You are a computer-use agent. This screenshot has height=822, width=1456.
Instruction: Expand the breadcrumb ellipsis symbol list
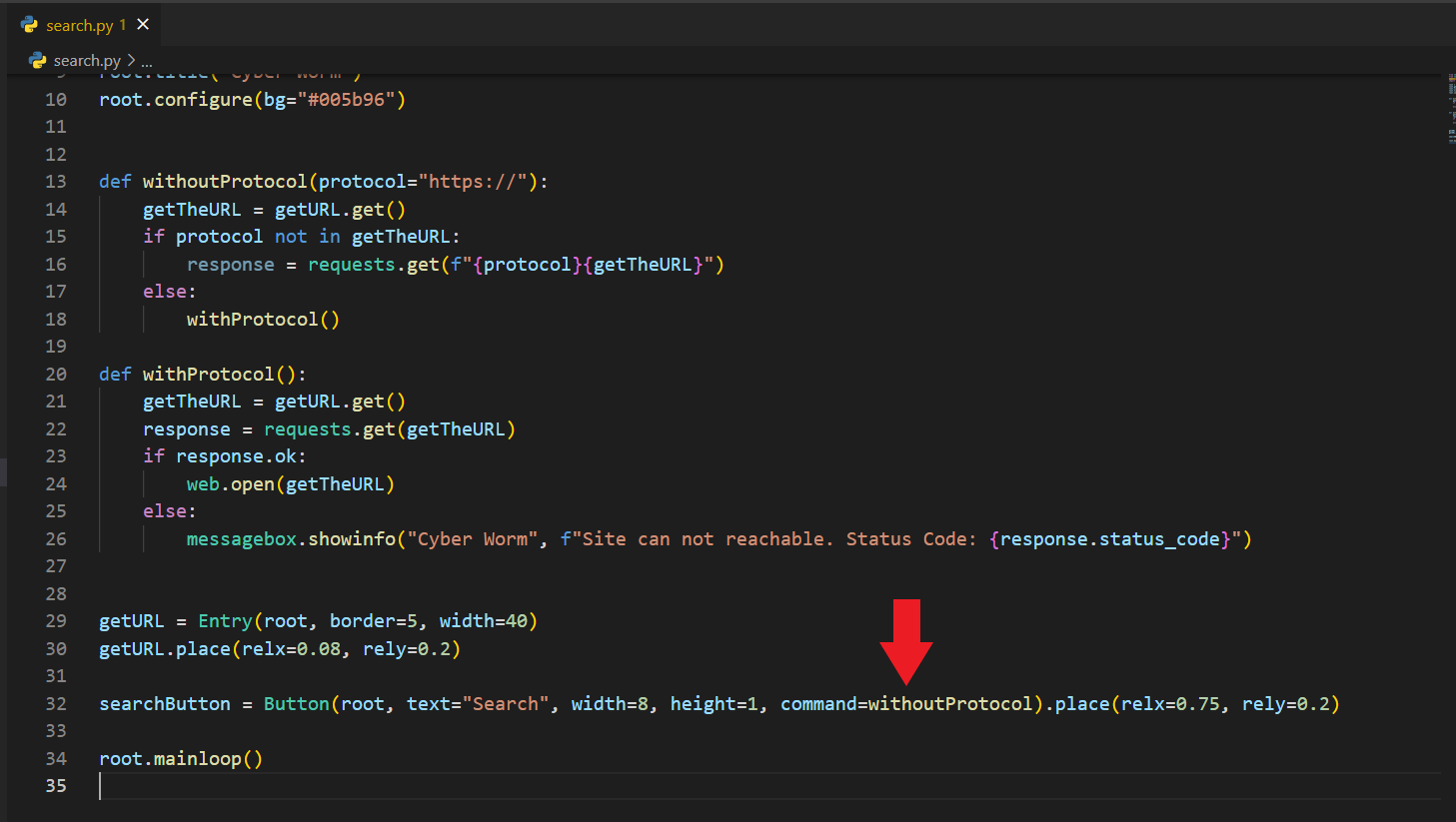click(147, 62)
